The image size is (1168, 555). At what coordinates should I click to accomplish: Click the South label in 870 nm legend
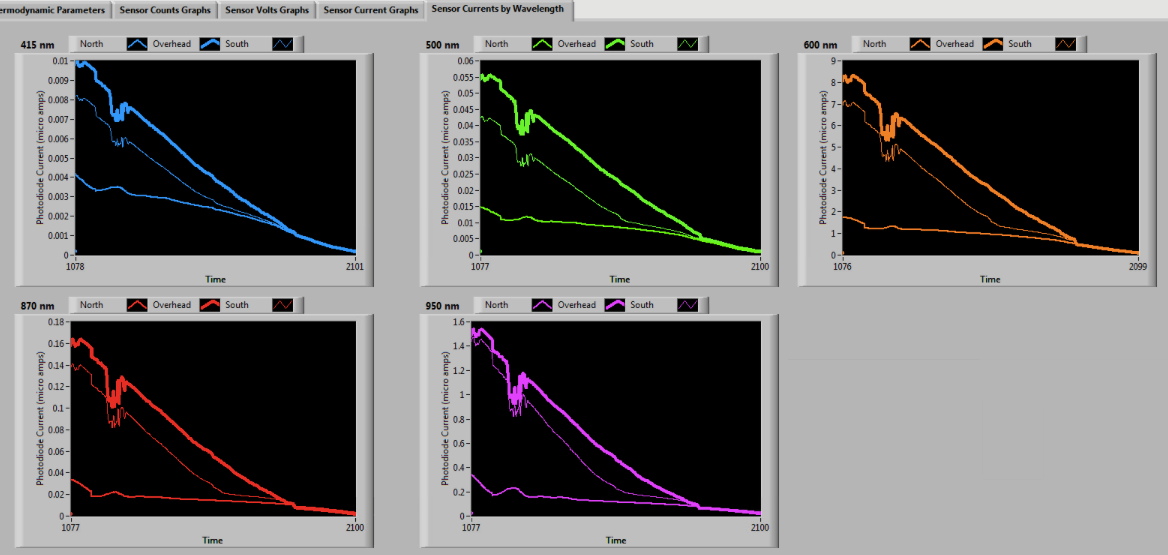pos(237,305)
